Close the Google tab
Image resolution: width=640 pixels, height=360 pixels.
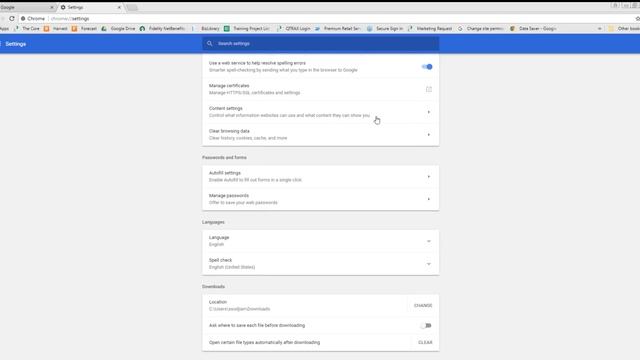click(52, 7)
